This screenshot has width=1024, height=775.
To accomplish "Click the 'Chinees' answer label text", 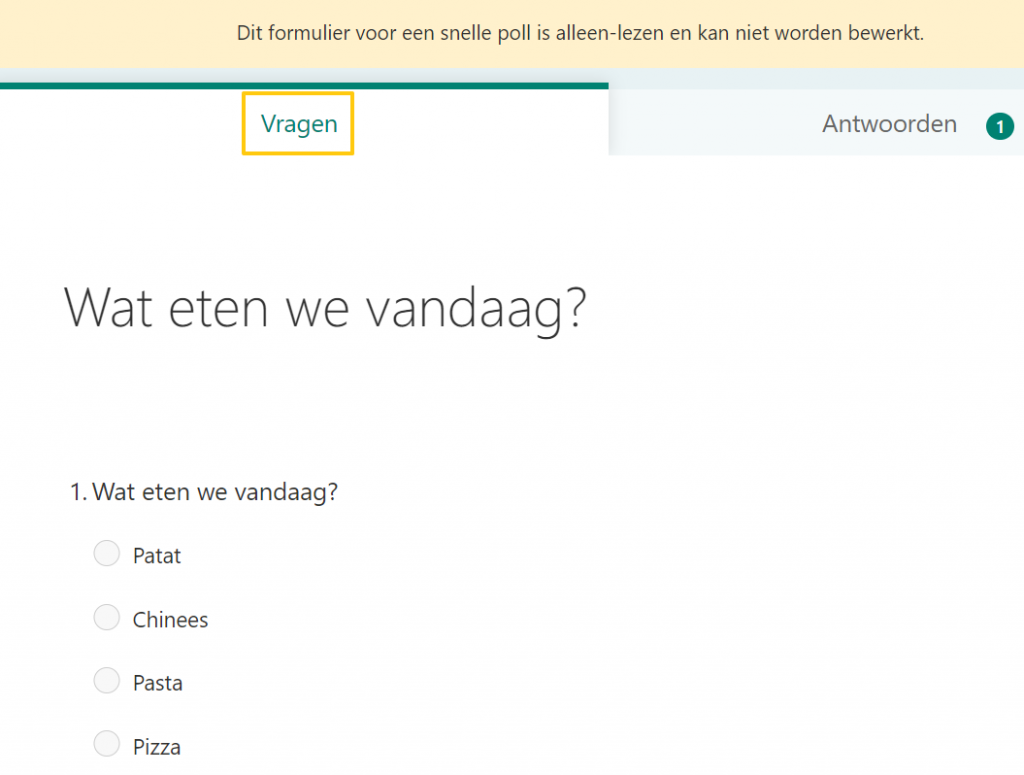I will click(170, 620).
